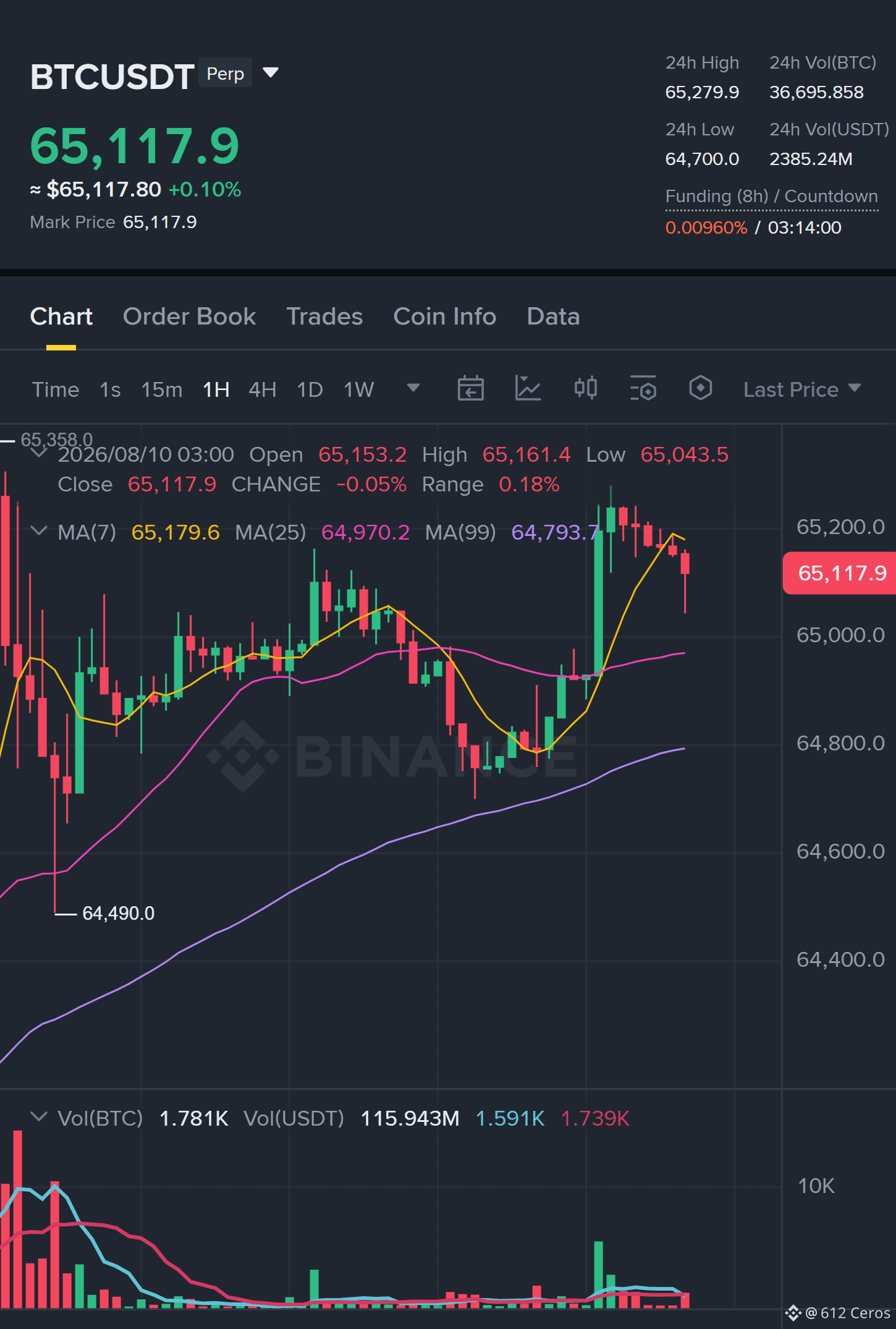The image size is (896, 1329).
Task: Tap the Mark Price 65,117.9 value
Action: pos(160,222)
